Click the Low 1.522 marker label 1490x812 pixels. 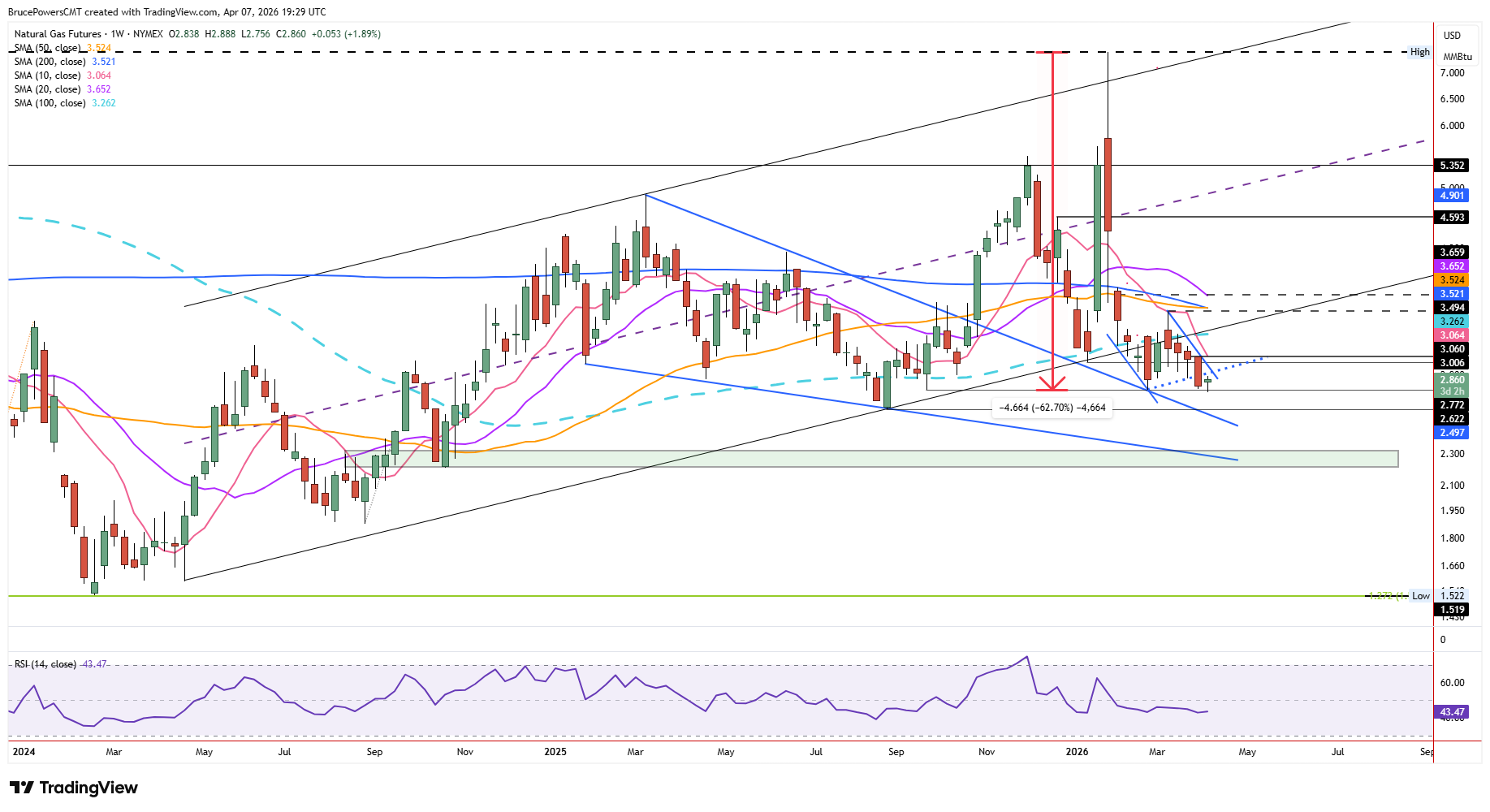[1437, 596]
